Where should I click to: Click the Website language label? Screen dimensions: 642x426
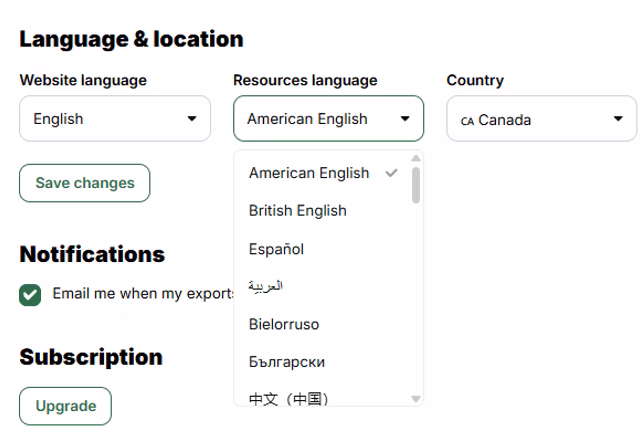pos(83,80)
